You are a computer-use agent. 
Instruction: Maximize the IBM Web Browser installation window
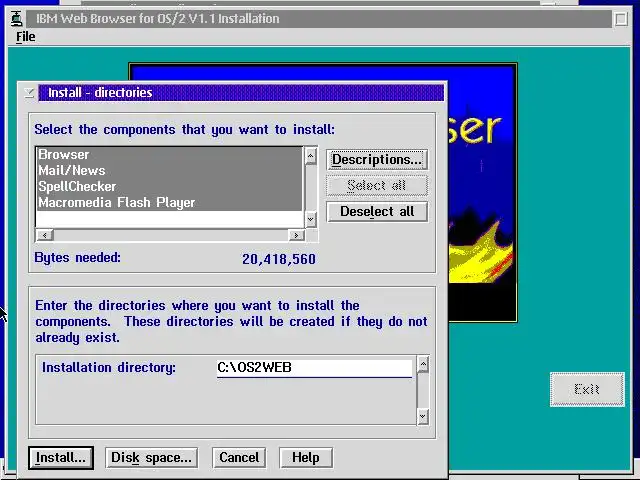(621, 19)
